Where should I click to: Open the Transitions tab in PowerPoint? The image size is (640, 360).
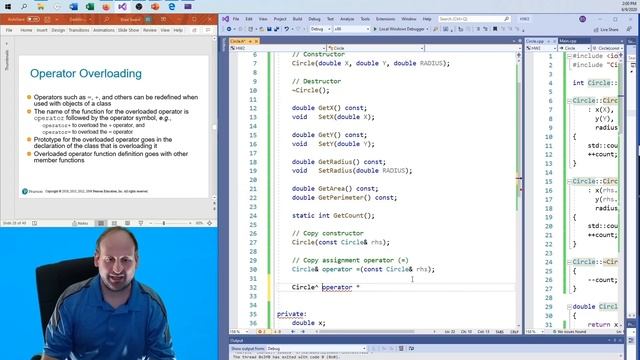click(x=79, y=30)
